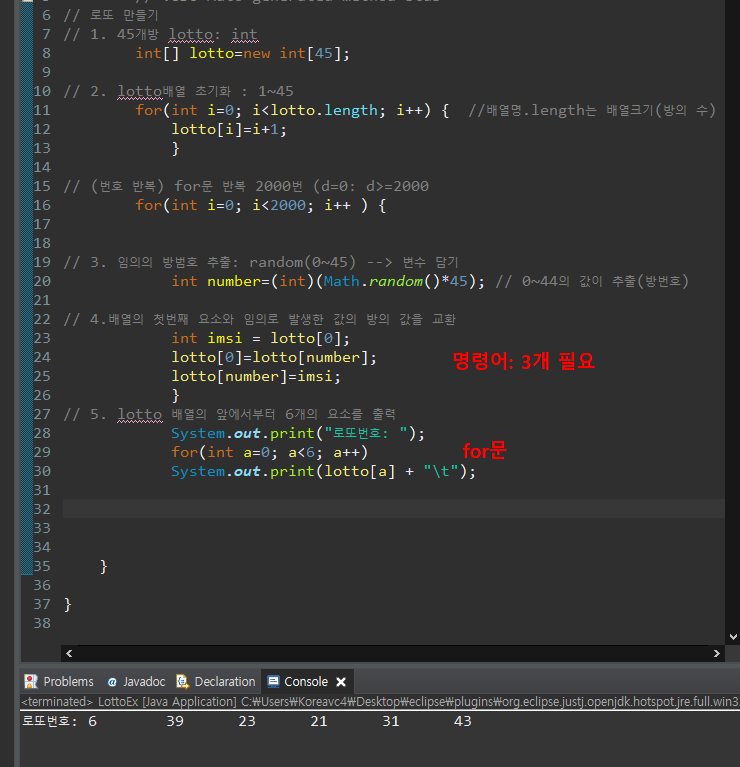Click console output number 23

coord(247,721)
